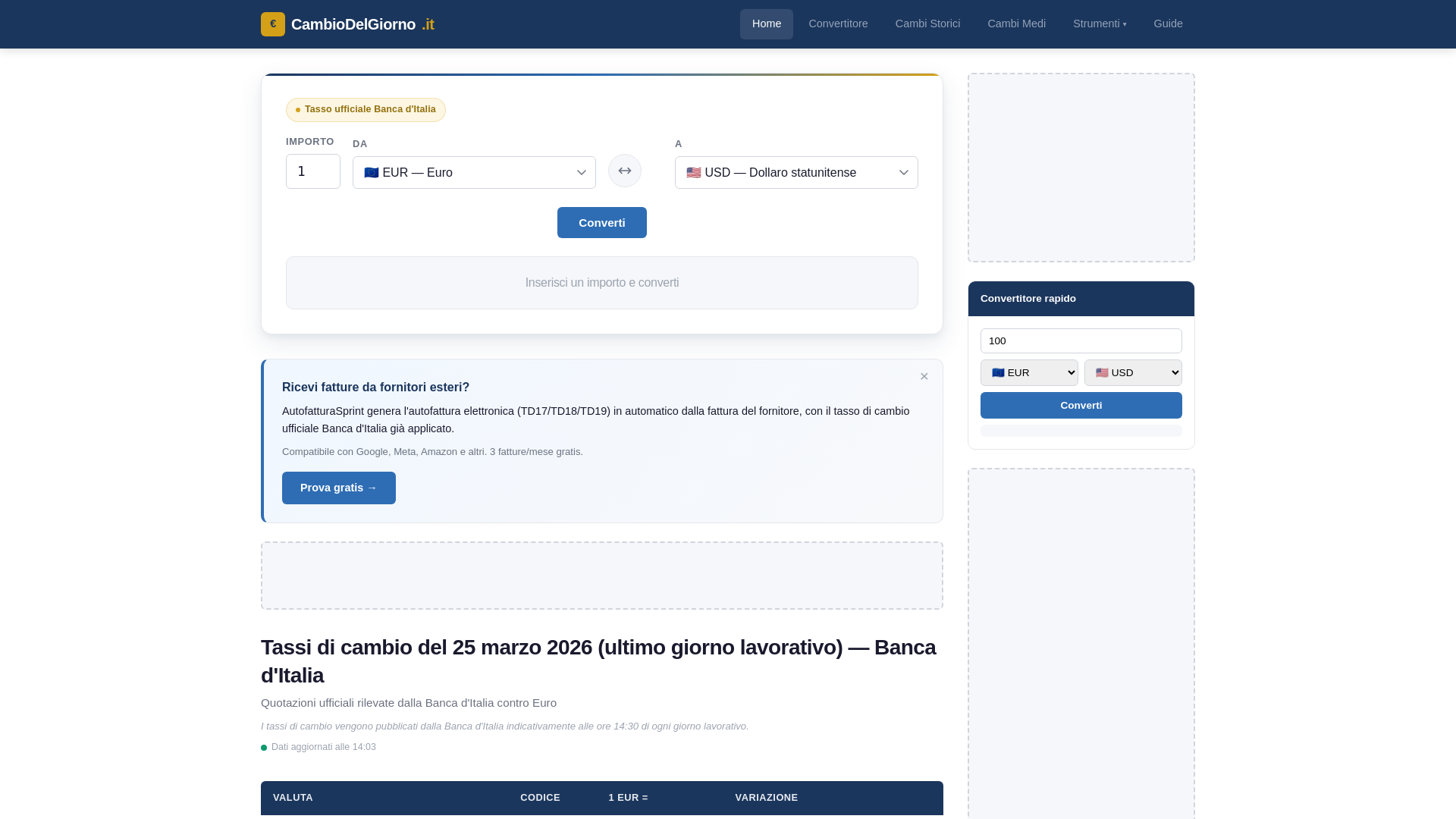Focus quick converter amount field 100
The width and height of the screenshot is (1456, 819).
click(x=1081, y=341)
